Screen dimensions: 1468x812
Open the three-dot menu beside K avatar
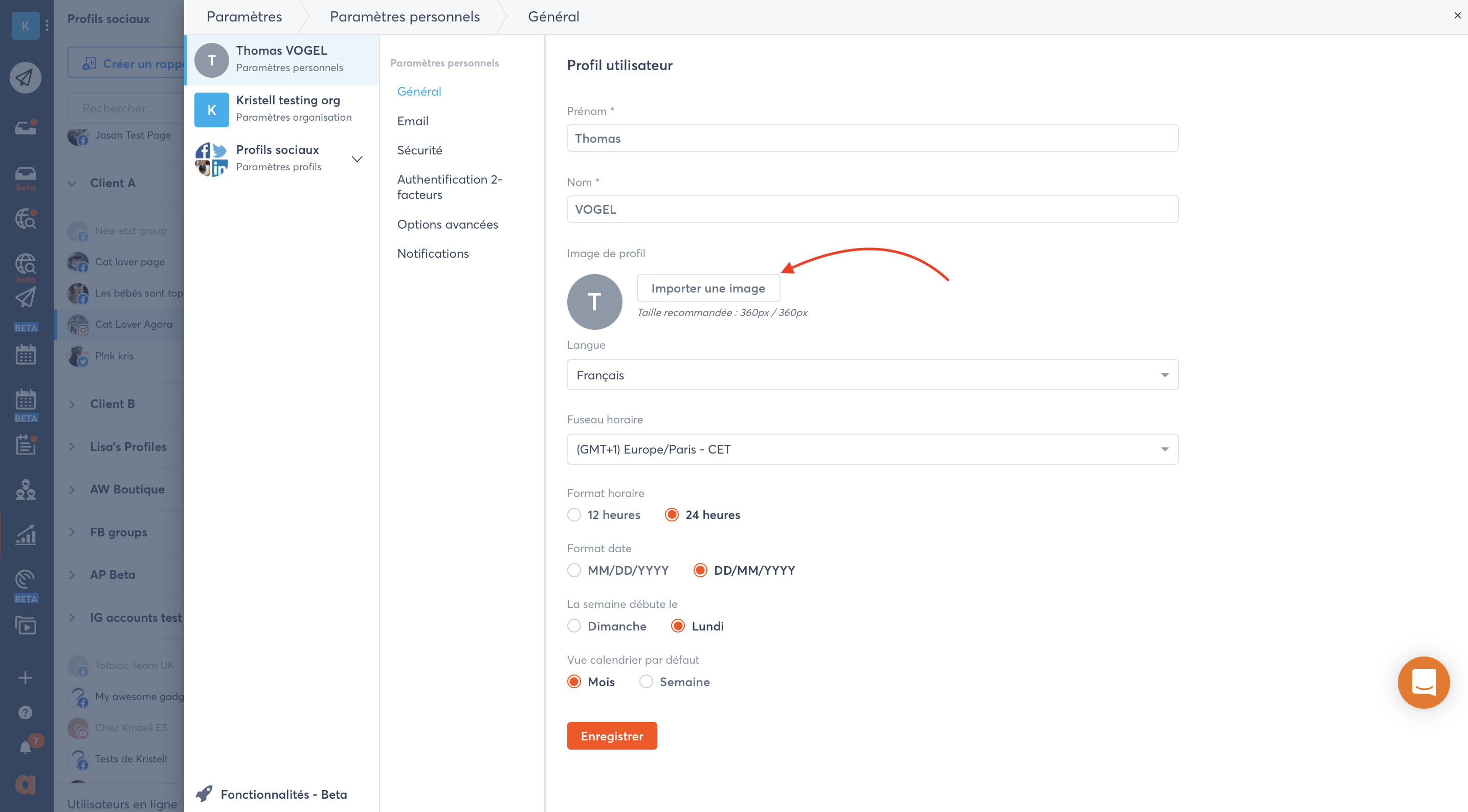coord(47,25)
